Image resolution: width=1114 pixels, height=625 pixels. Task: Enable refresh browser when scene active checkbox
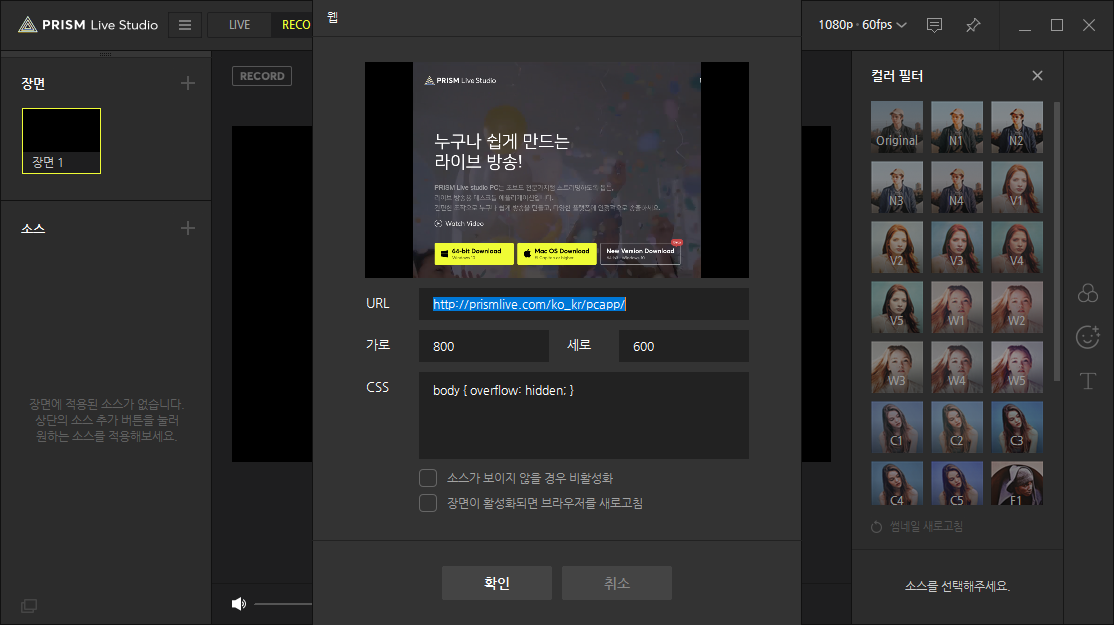tap(428, 503)
